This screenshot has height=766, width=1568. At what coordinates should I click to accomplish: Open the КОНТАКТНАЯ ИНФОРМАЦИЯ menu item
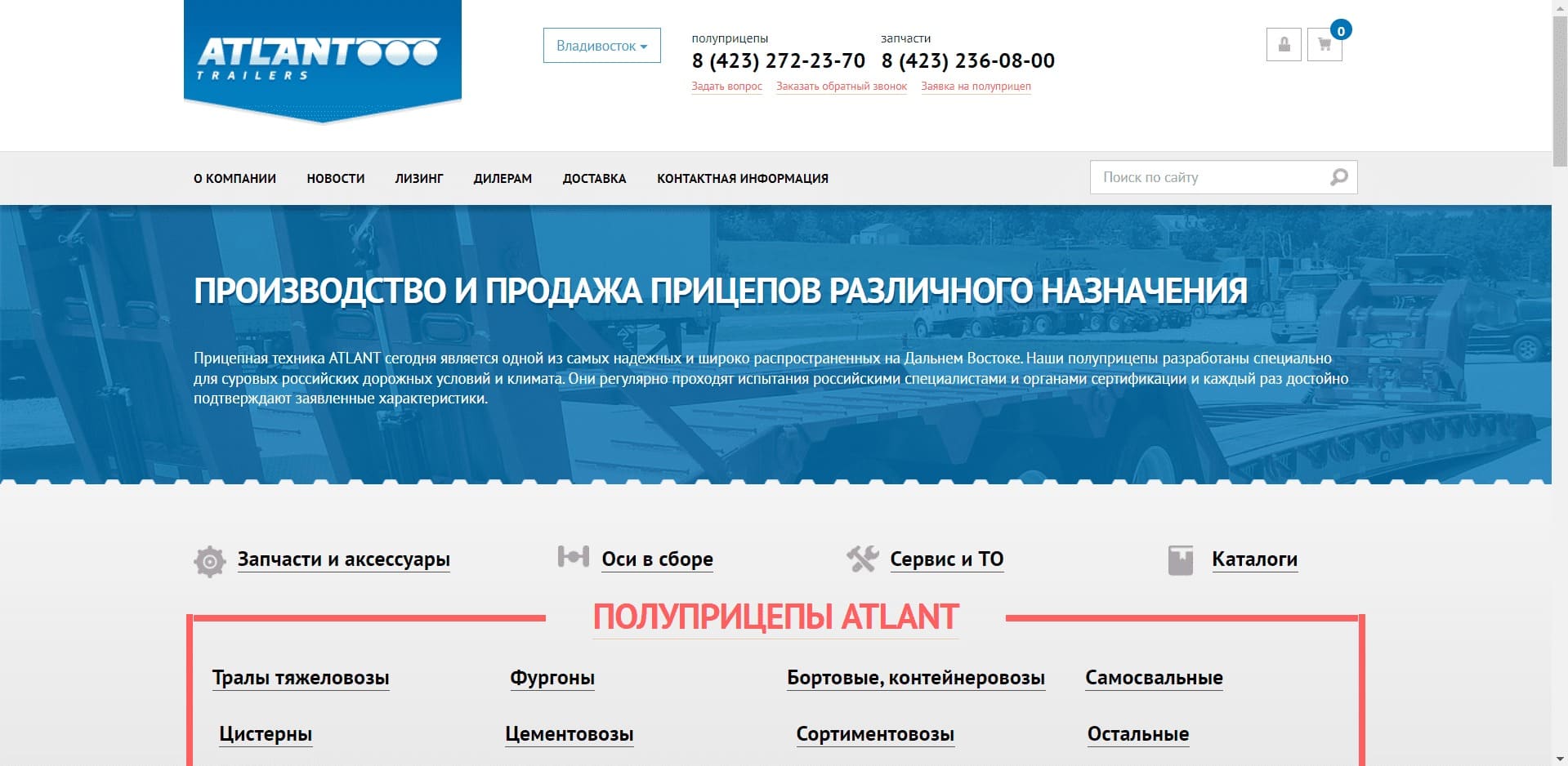(x=743, y=178)
